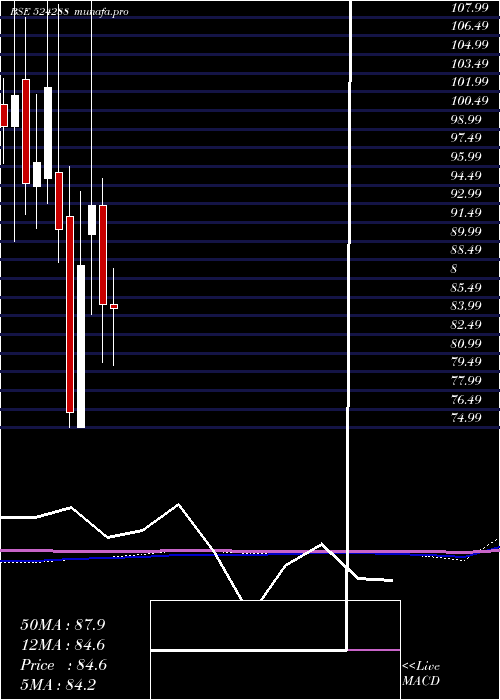The image size is (500, 700).
Task: Click the 79.49 price axis label
Action: click(x=466, y=361)
